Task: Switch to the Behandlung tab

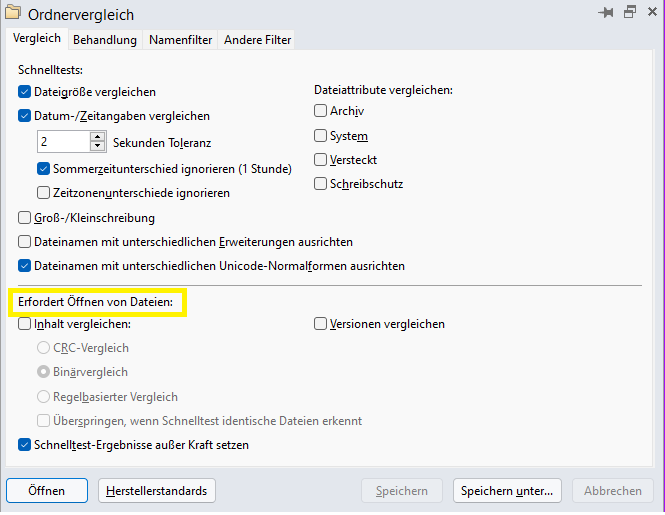Action: coord(105,40)
